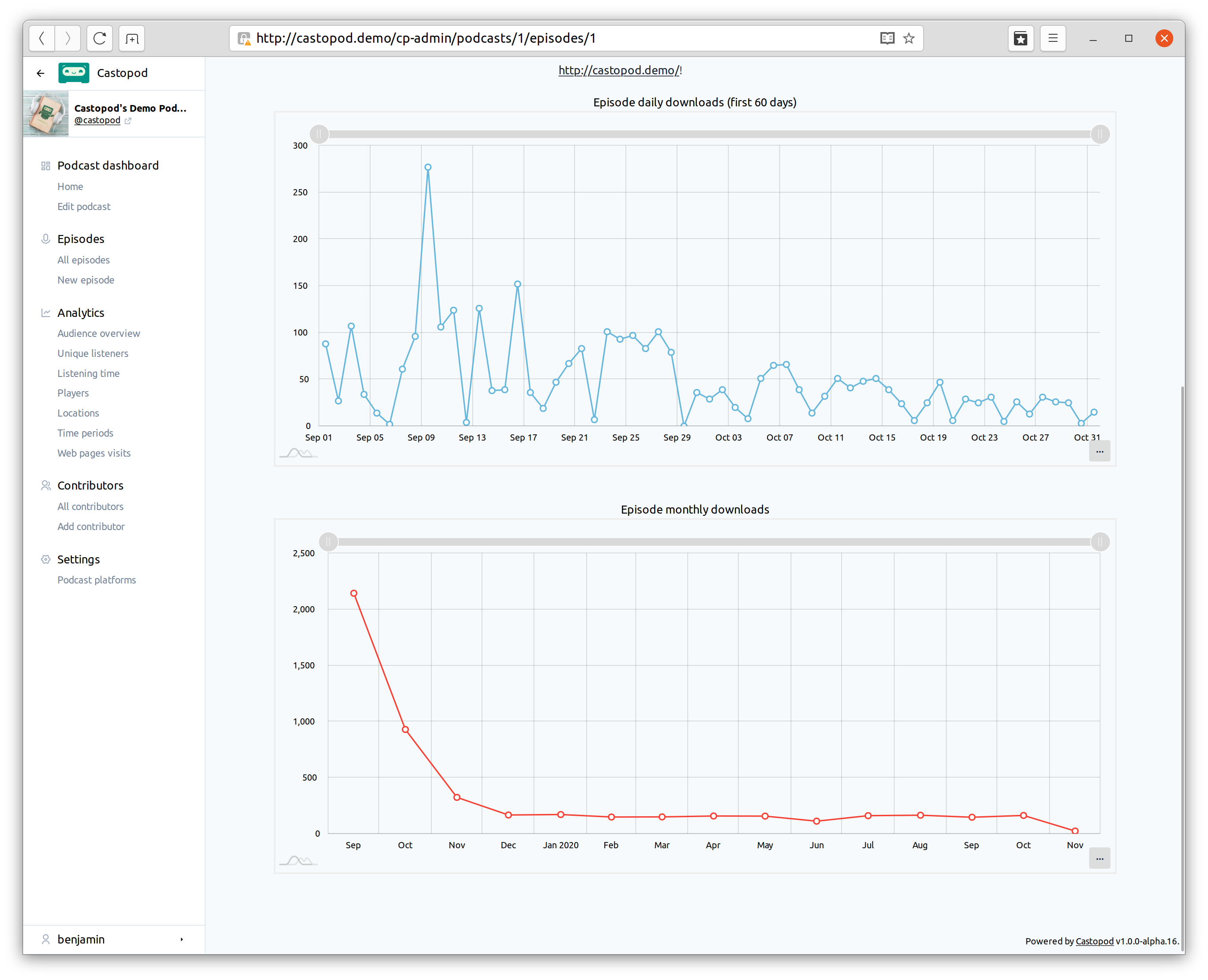1208x980 pixels.
Task: Open the bookmarks panel icon in toolbar
Action: coord(1021,38)
